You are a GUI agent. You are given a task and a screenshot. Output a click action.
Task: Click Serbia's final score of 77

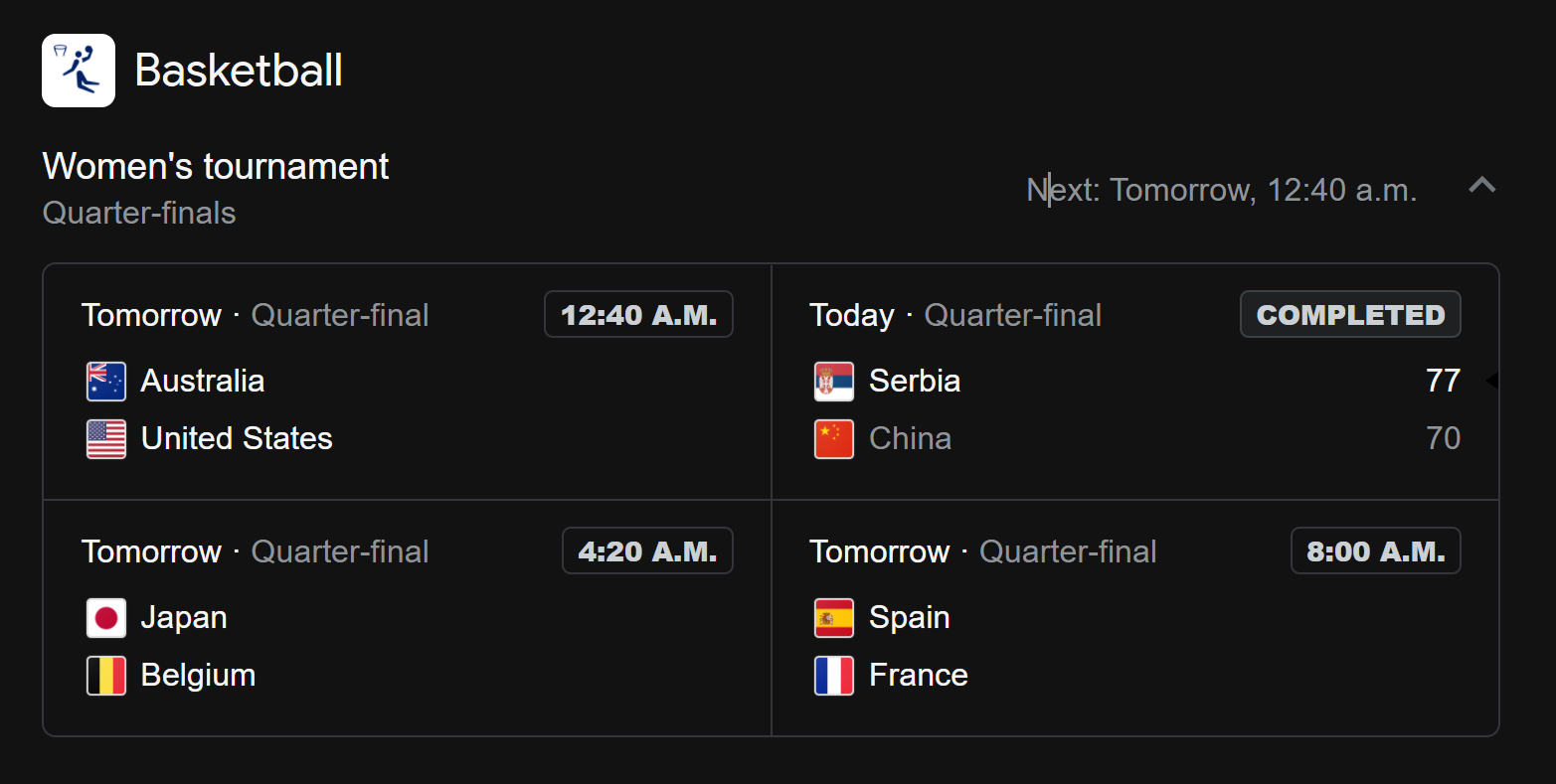tap(1443, 381)
